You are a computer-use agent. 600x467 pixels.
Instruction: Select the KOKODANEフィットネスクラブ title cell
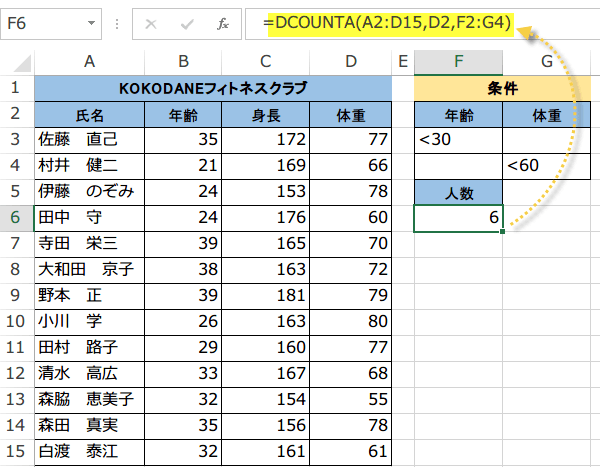(x=213, y=88)
